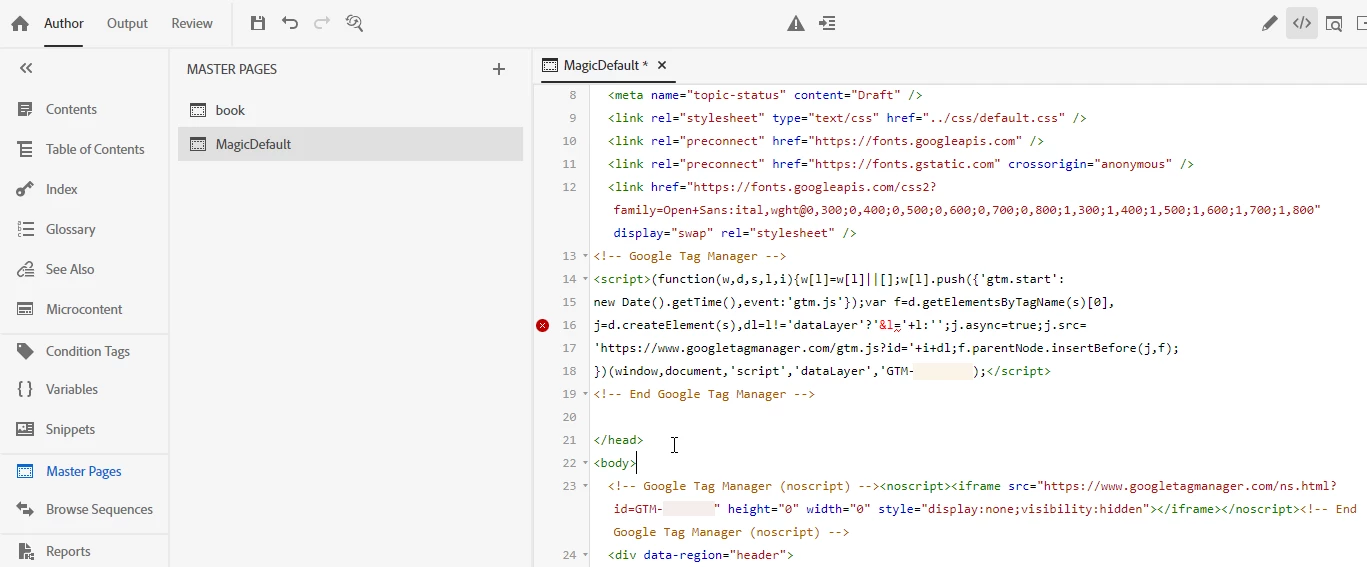The height and width of the screenshot is (567, 1367).
Task: Switch to the Review tab
Action: coord(192,23)
